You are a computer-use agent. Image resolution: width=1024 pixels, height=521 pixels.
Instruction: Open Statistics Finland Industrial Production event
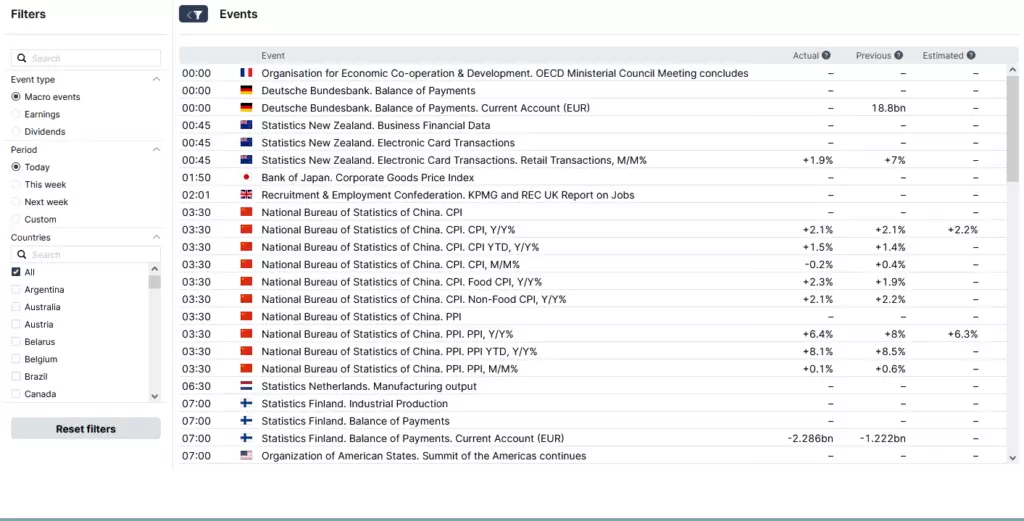355,403
